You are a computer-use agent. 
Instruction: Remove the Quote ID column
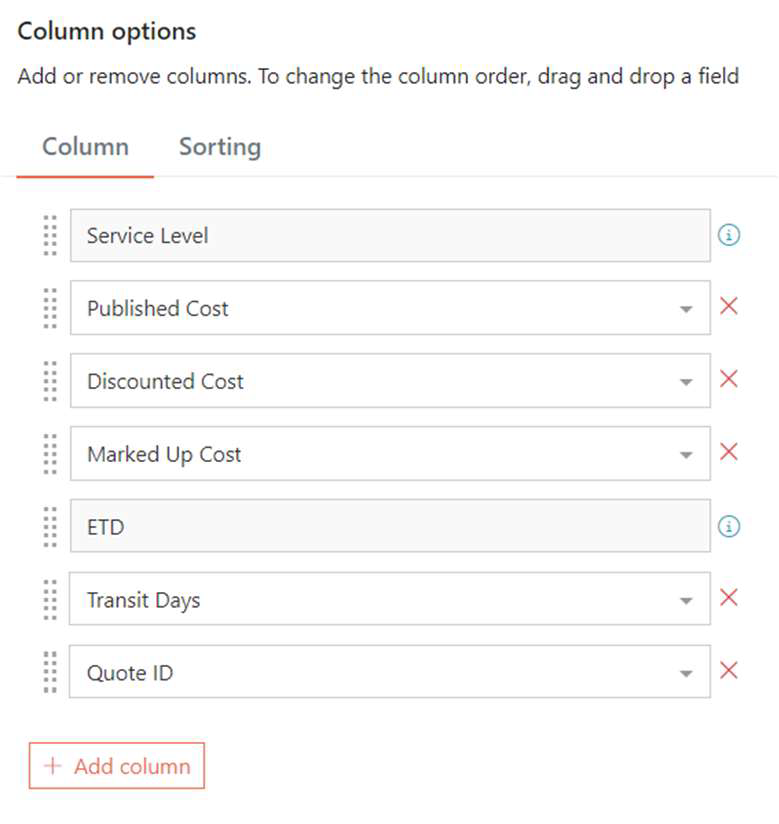pos(729,671)
